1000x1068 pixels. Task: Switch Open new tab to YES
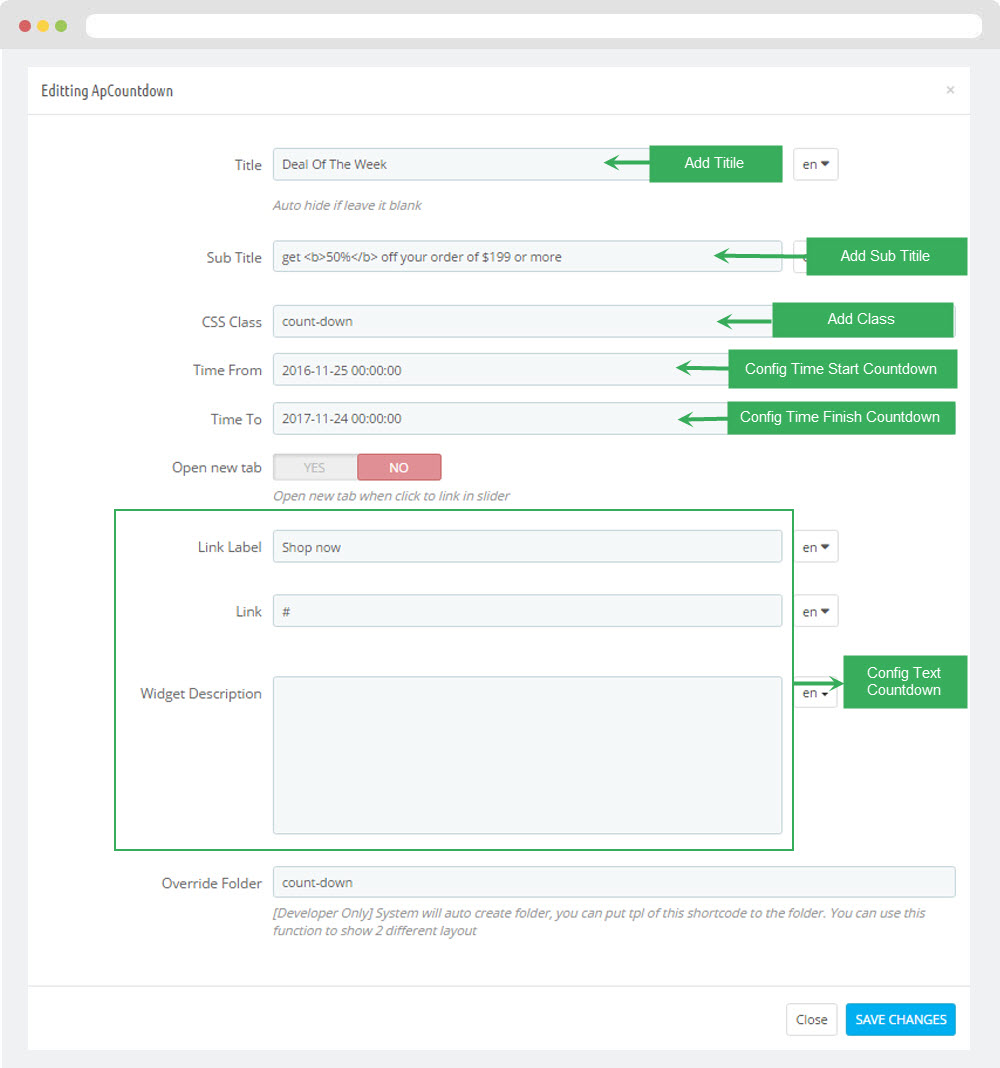[315, 467]
